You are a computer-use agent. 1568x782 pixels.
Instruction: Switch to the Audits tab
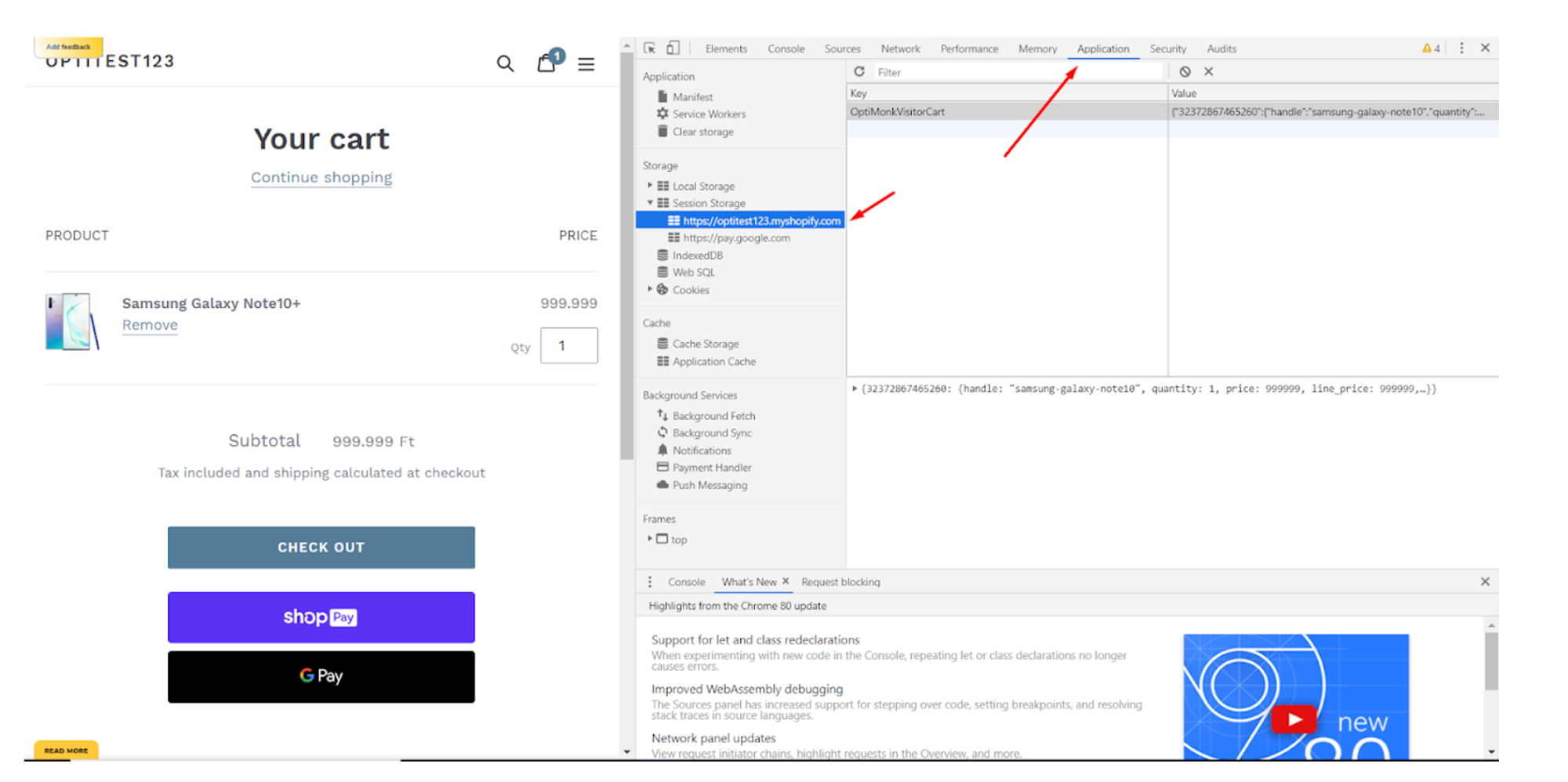[1221, 49]
